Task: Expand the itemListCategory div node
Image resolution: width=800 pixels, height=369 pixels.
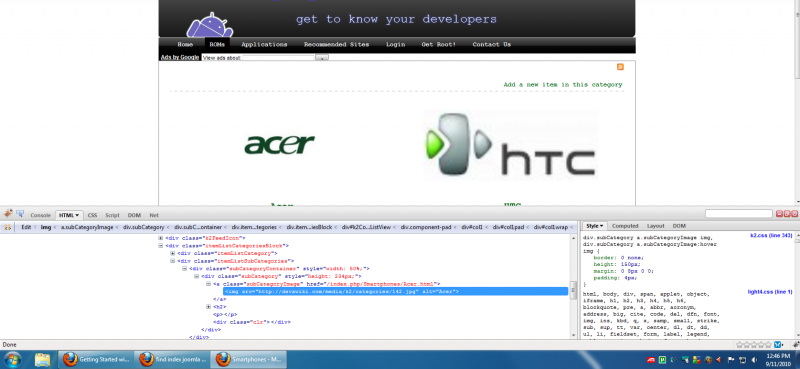Action: pos(172,253)
